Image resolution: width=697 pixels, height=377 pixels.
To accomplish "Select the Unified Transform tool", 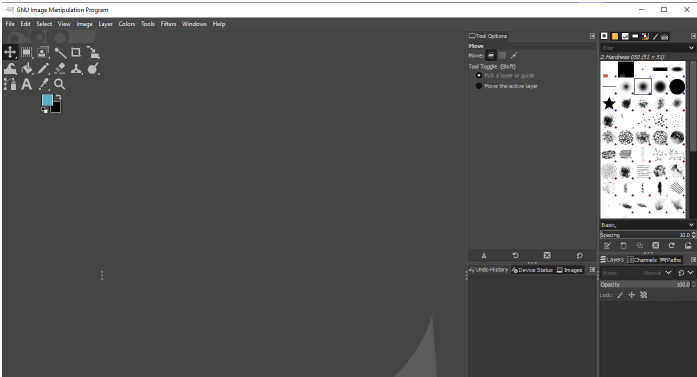I will 93,52.
